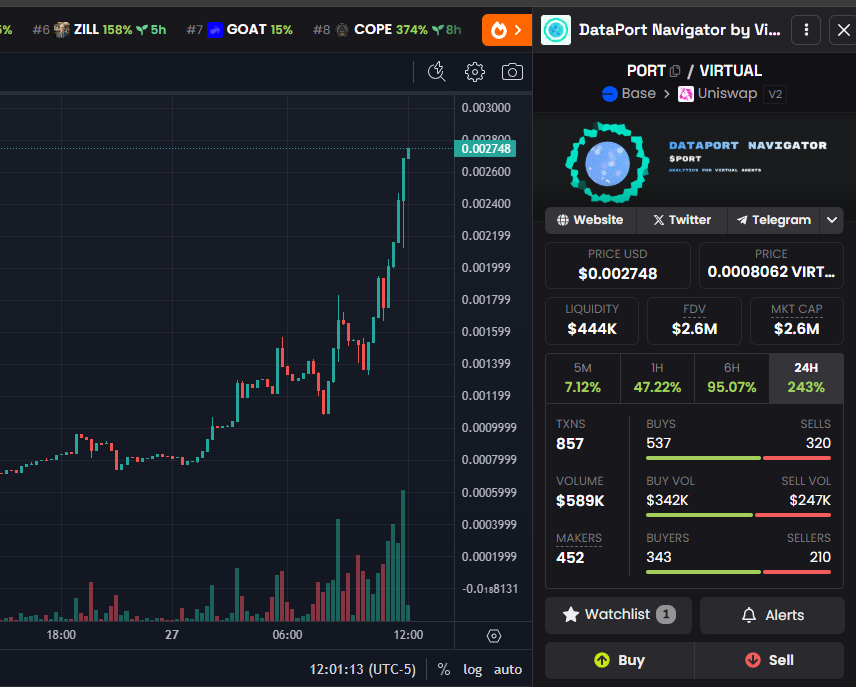The height and width of the screenshot is (687, 856).
Task: Click the buys versus sells ratio bar
Action: [738, 458]
